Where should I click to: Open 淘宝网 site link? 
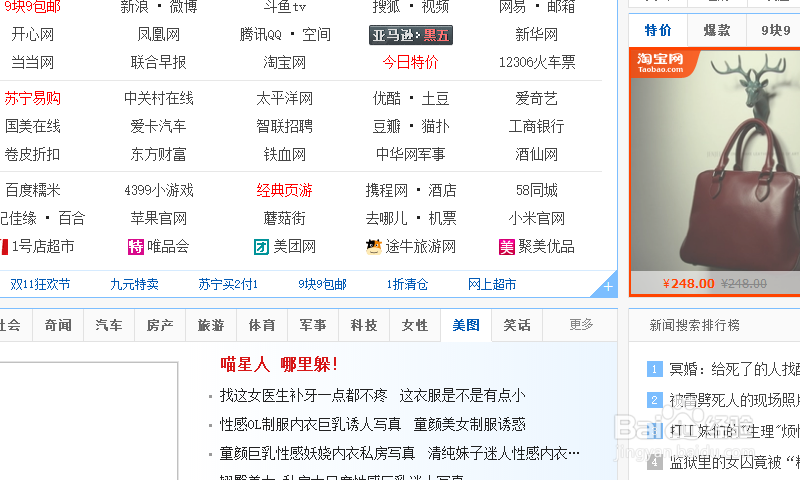point(285,62)
